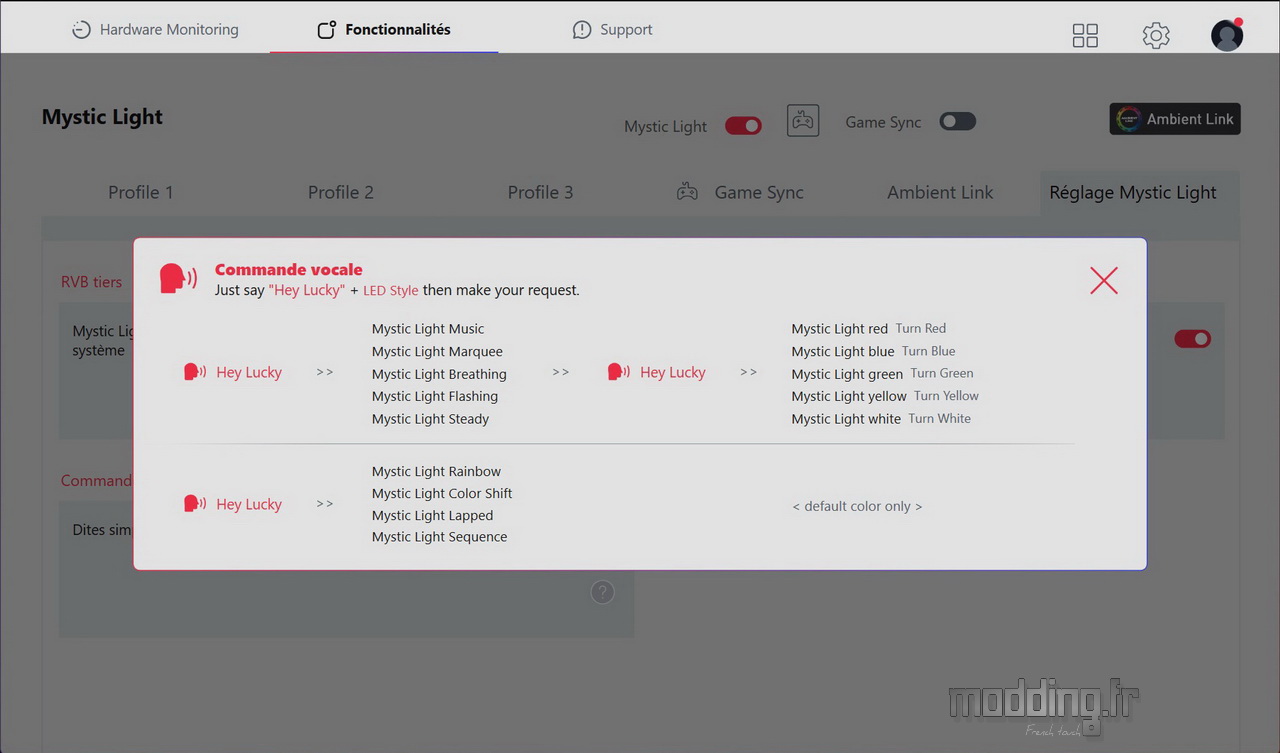Image resolution: width=1280 pixels, height=753 pixels.
Task: Open the Ambient Link tab
Action: pos(940,192)
